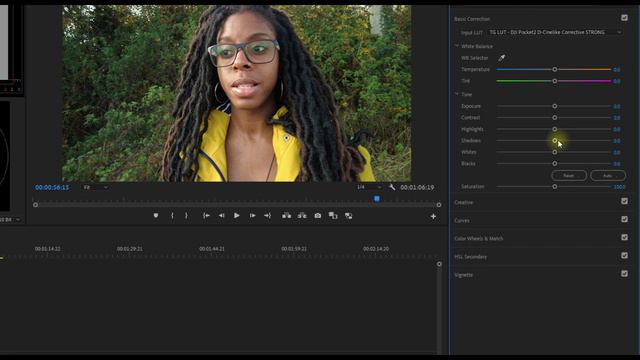640x360 pixels.
Task: Expand the Color Wheels & Match header
Action: tap(479, 238)
